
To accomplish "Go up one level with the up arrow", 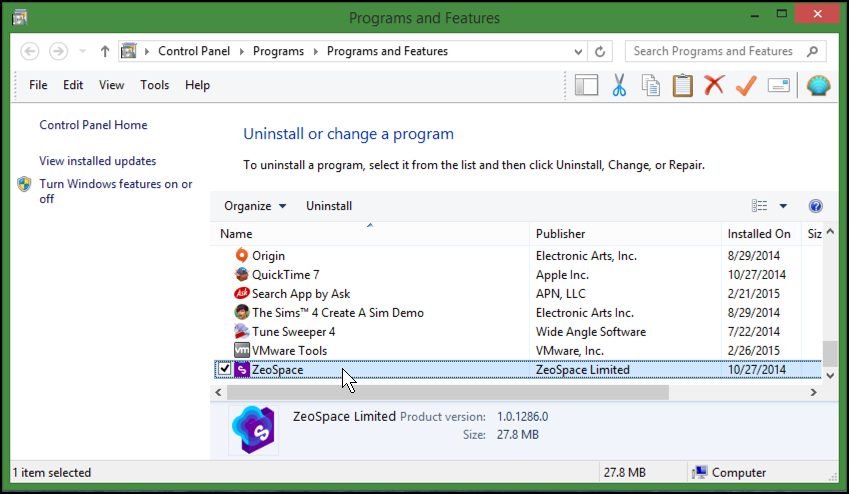I will click(105, 51).
